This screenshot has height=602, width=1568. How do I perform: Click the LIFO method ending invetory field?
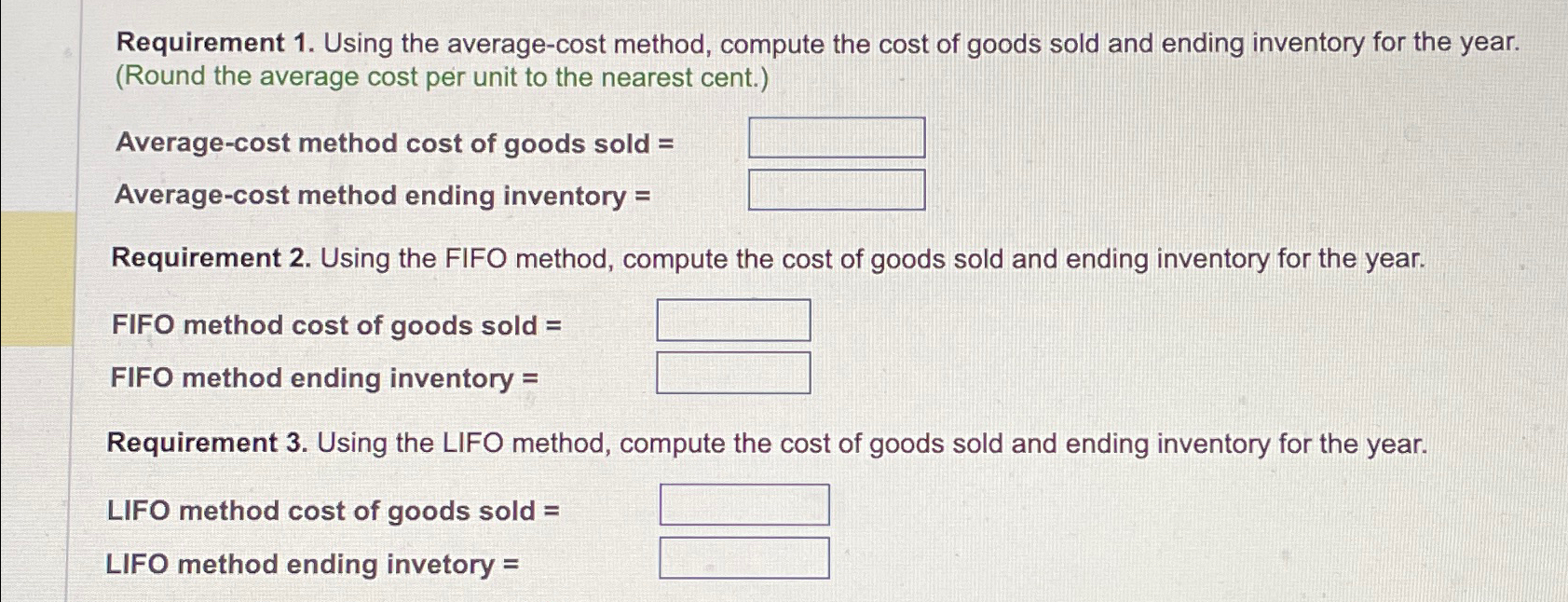coord(745,558)
